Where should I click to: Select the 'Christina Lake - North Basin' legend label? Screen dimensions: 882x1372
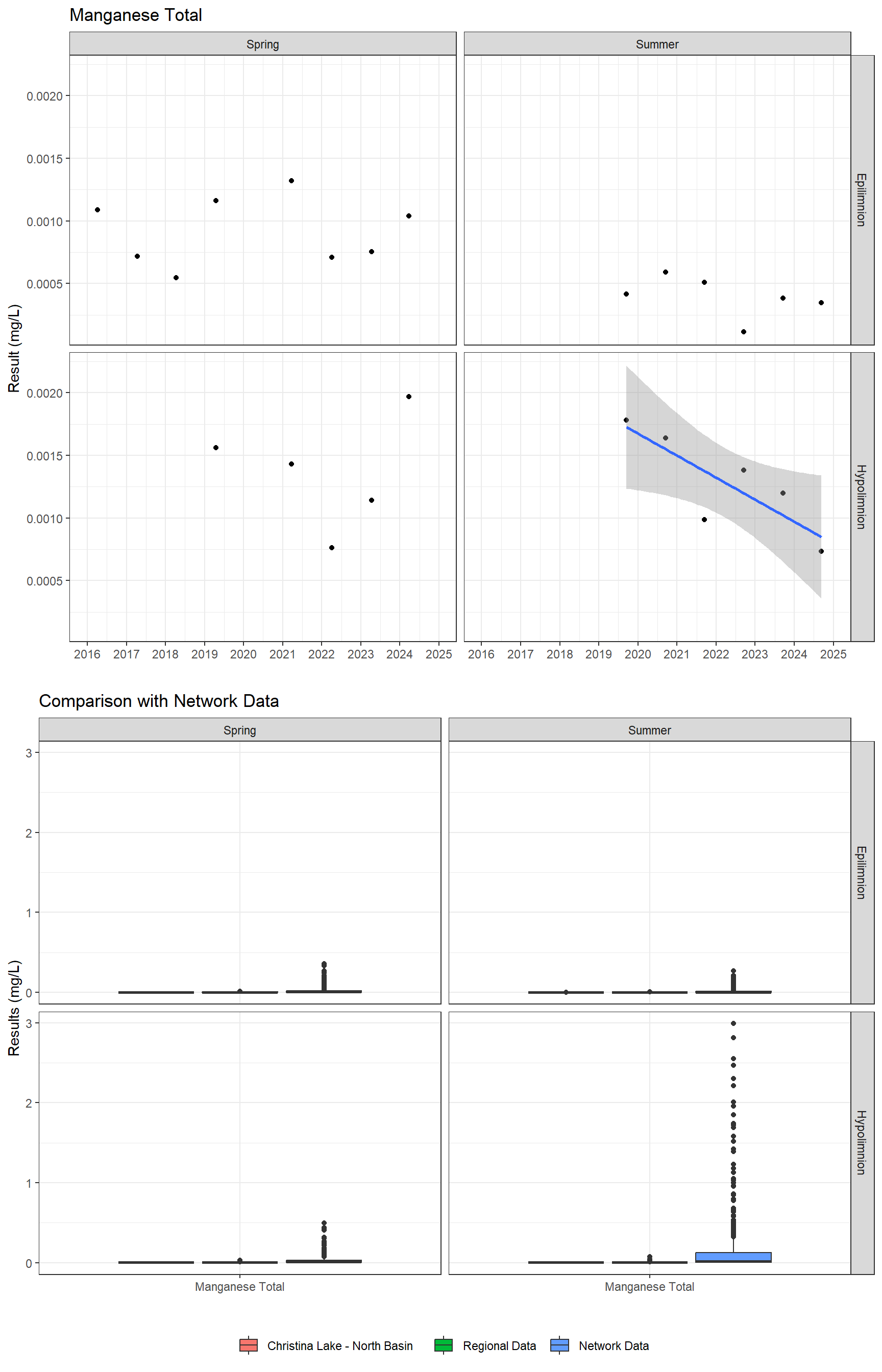coord(339,1345)
